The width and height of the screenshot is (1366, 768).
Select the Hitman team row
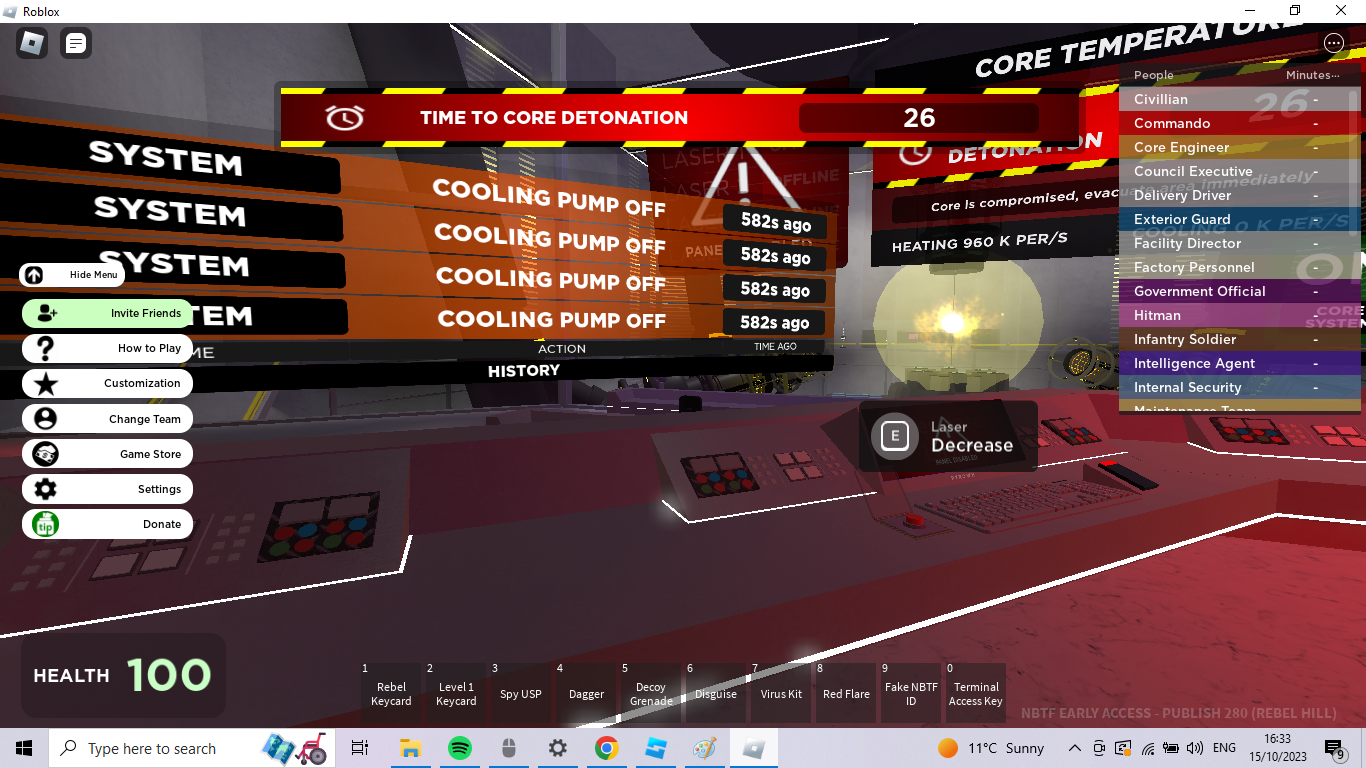(1235, 315)
